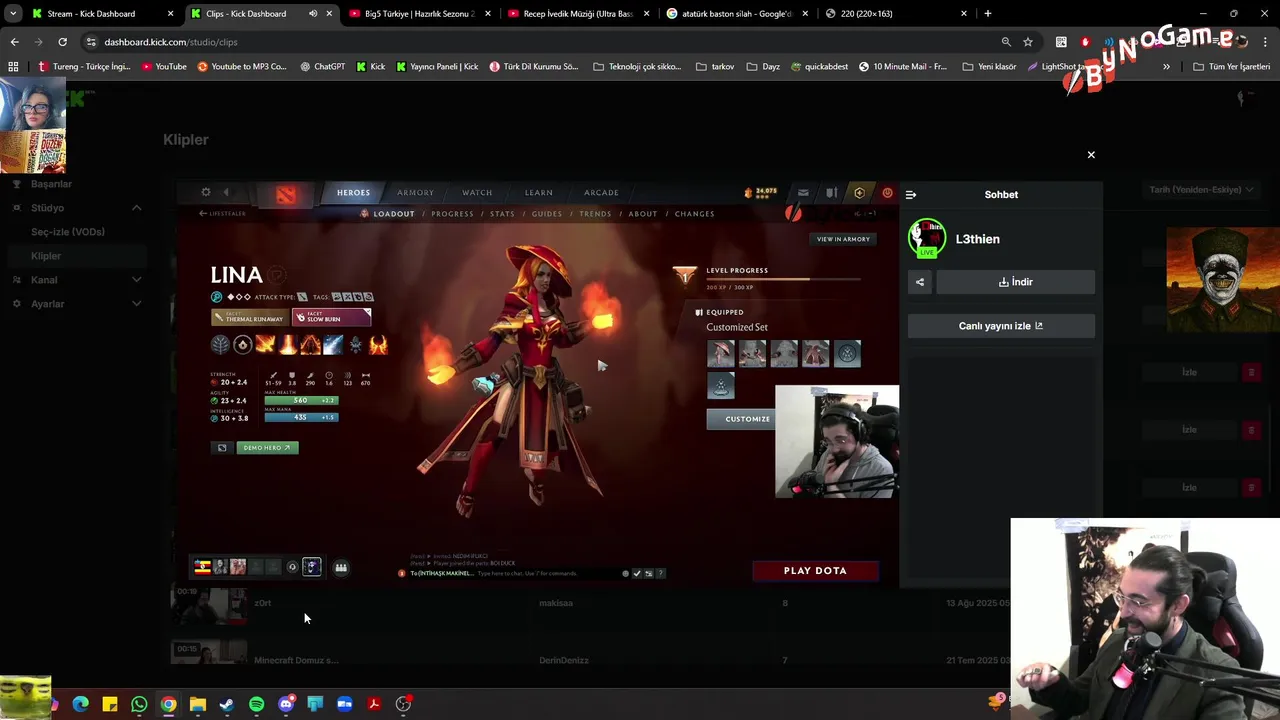Open the YouTube bookmark
This screenshot has height=720, width=1280.
[164, 67]
